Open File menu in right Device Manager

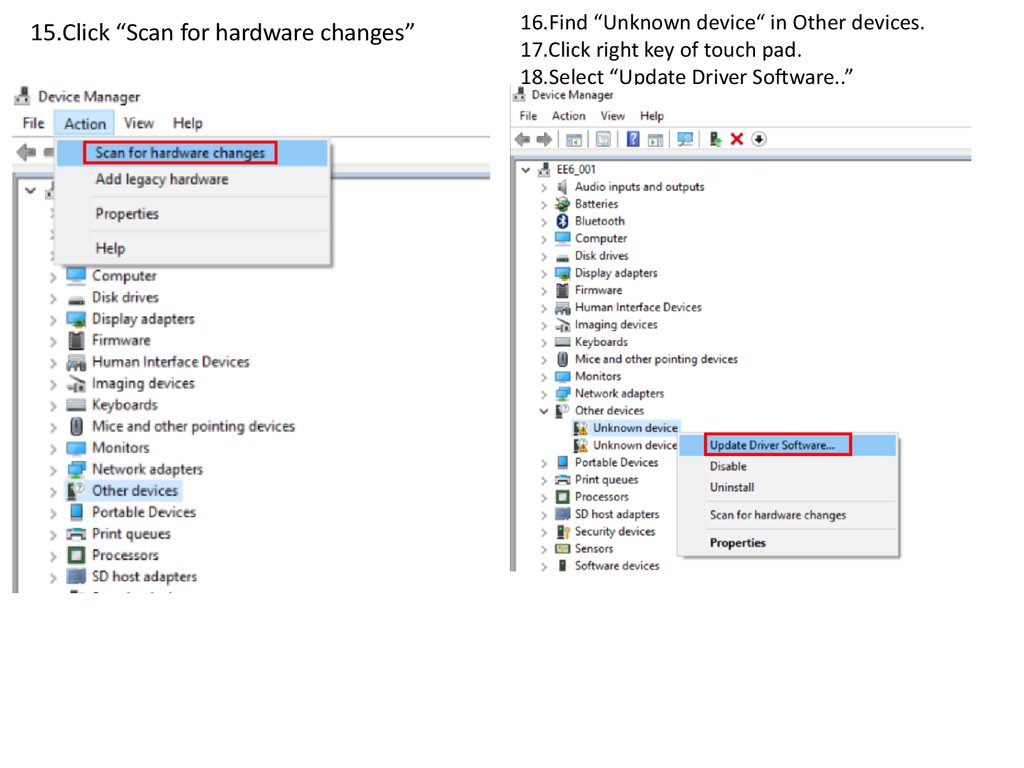pos(528,116)
